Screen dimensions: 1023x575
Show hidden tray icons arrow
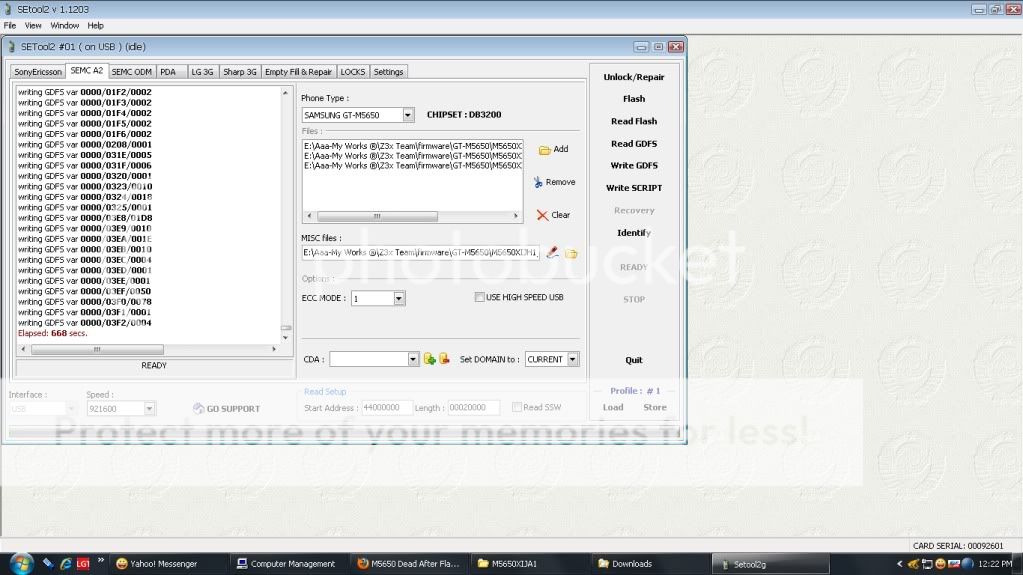pos(900,564)
